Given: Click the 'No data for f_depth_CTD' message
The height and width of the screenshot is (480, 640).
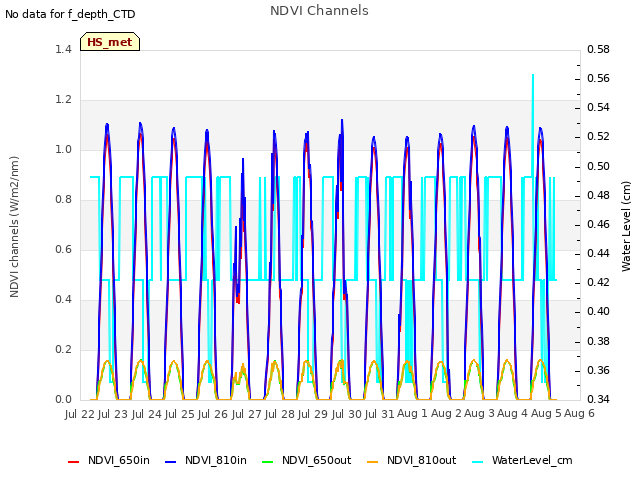Looking at the screenshot, I should point(70,14).
